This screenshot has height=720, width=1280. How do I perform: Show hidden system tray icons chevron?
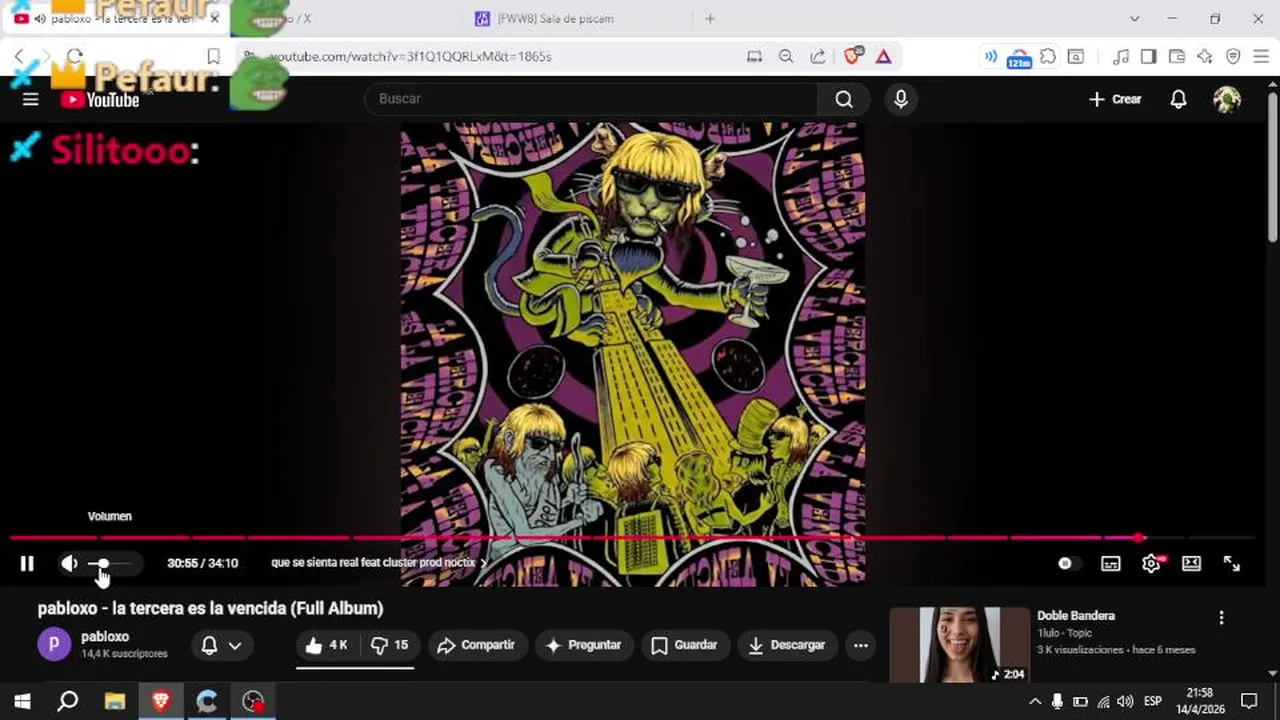click(x=1035, y=701)
